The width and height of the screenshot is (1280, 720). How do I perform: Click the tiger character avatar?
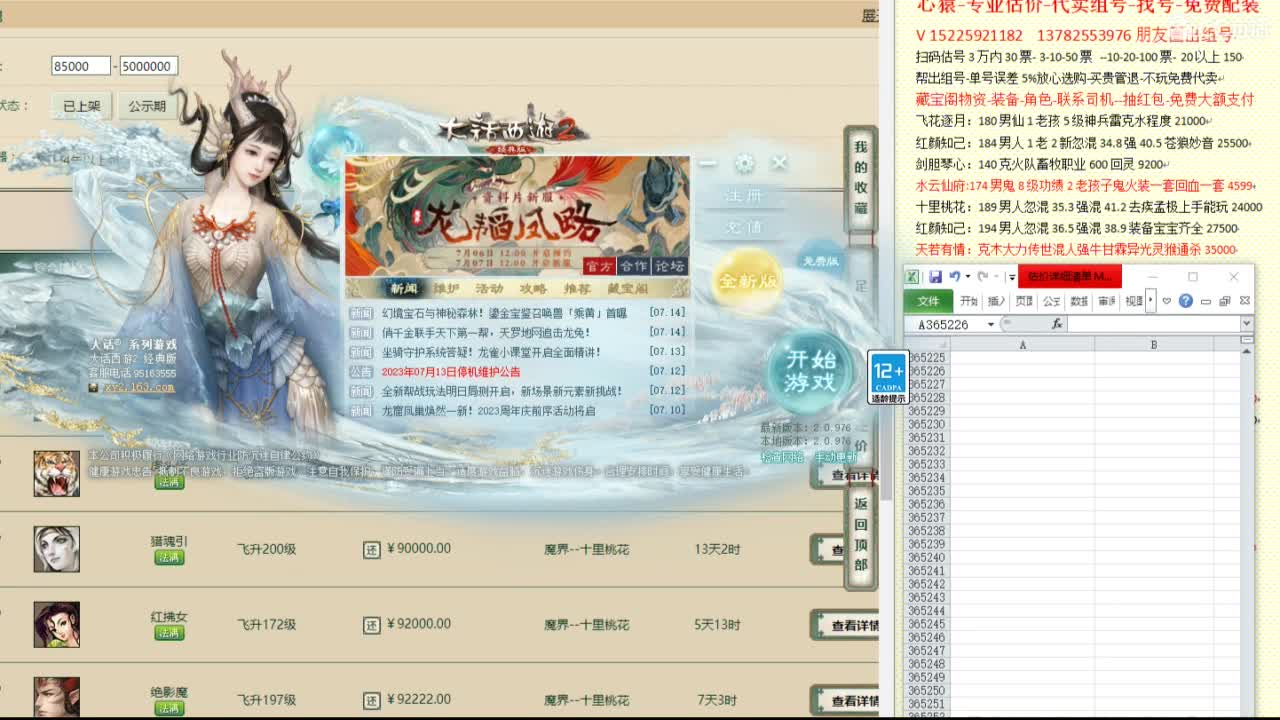(x=57, y=473)
